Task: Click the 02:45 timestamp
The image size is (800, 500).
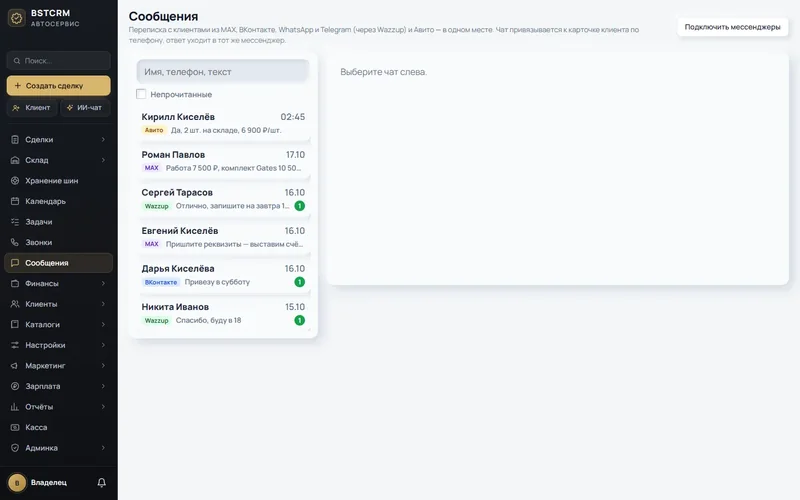Action: pos(293,117)
